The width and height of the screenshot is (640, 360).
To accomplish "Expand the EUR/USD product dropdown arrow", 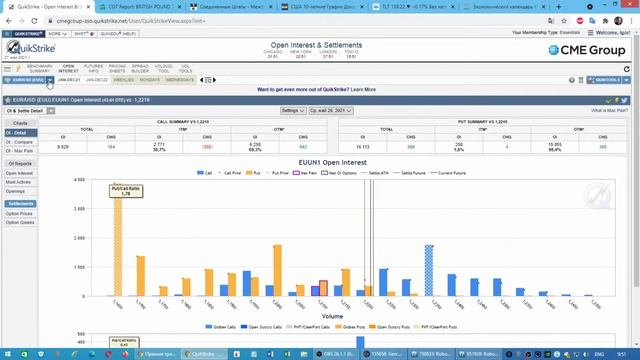I will [50, 80].
